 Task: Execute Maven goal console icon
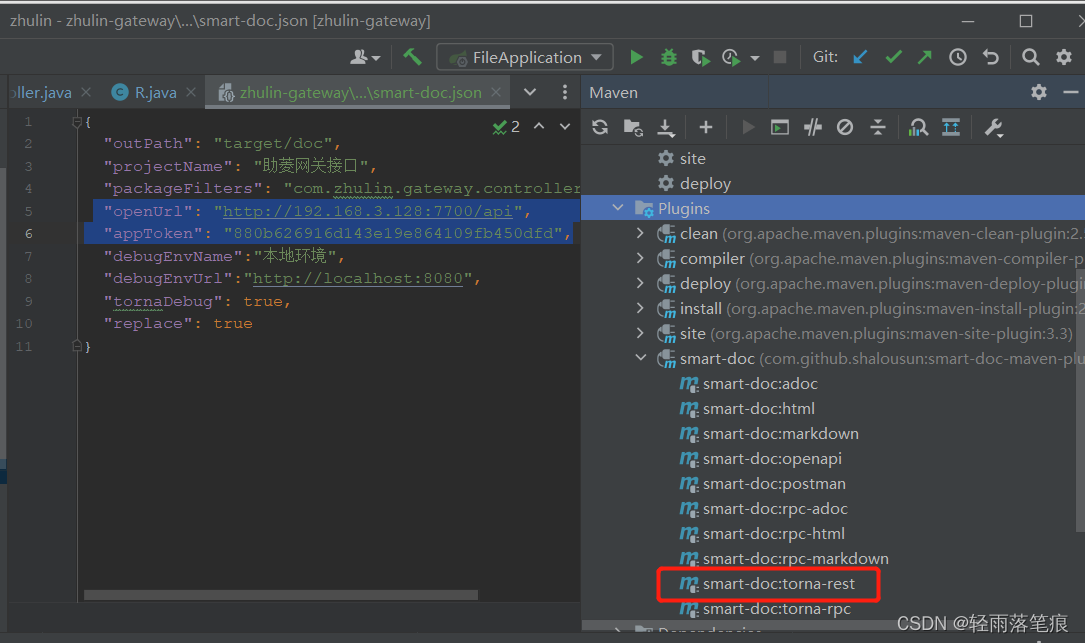[x=780, y=127]
